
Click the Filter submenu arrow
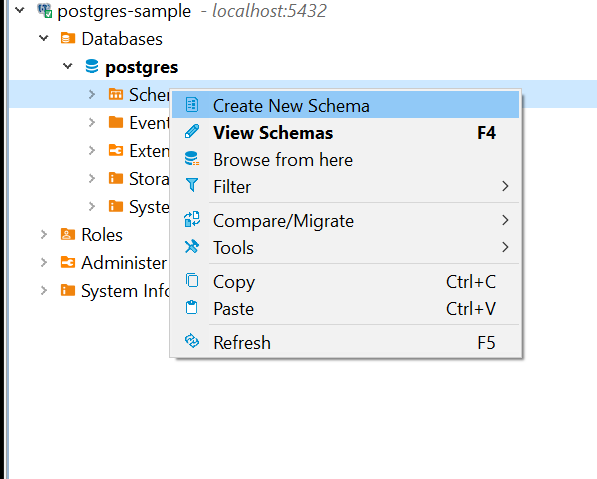(505, 186)
